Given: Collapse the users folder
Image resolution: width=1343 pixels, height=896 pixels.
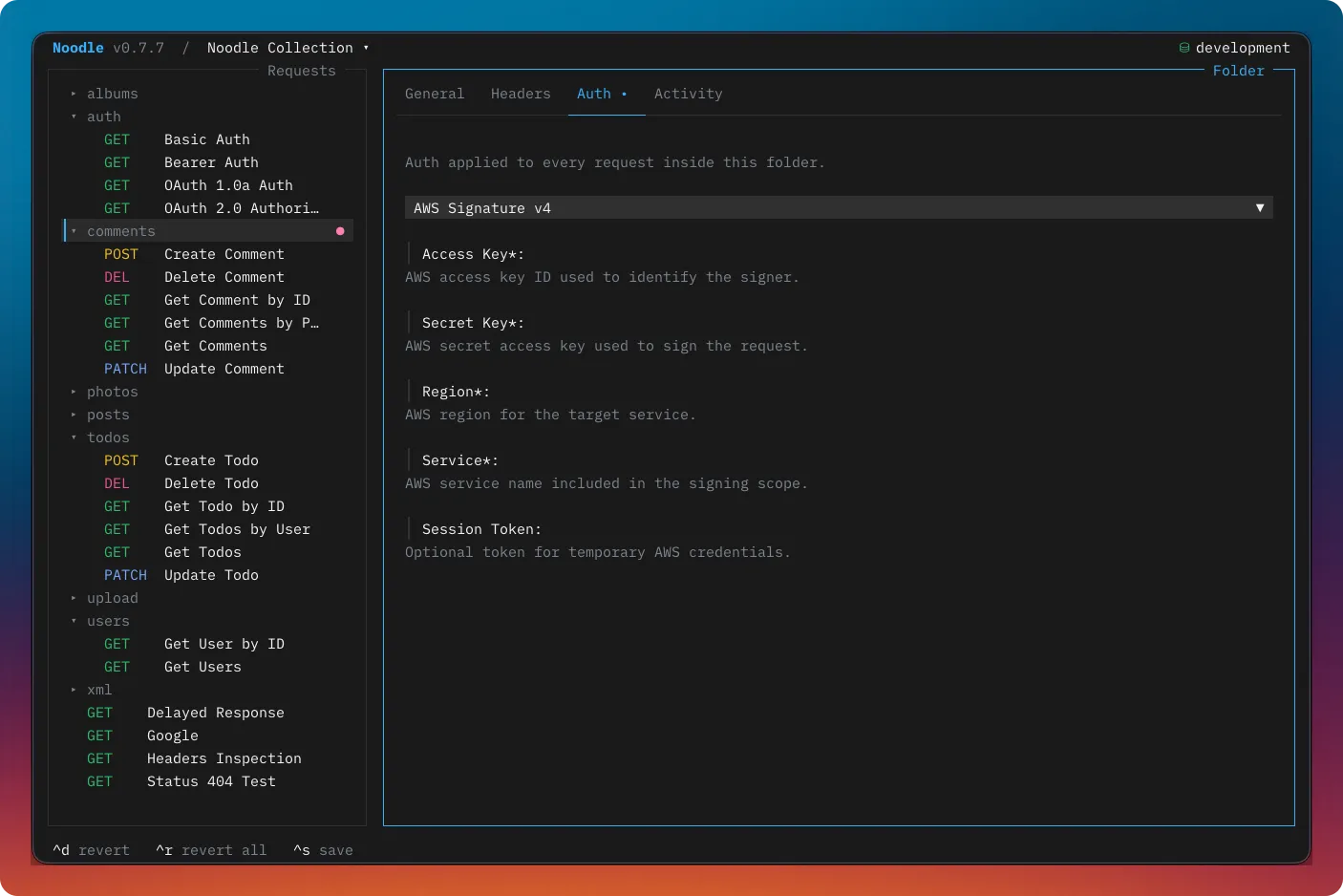Looking at the screenshot, I should point(74,621).
